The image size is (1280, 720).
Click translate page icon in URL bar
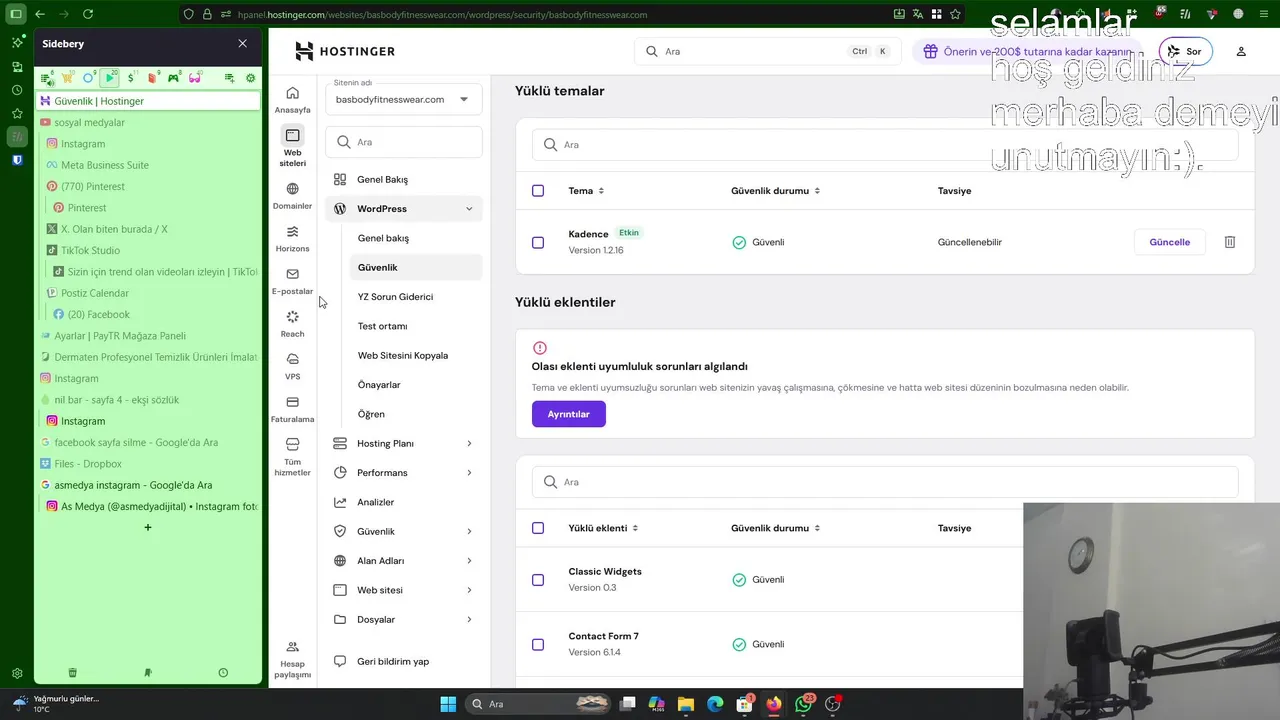pyautogui.click(x=917, y=14)
